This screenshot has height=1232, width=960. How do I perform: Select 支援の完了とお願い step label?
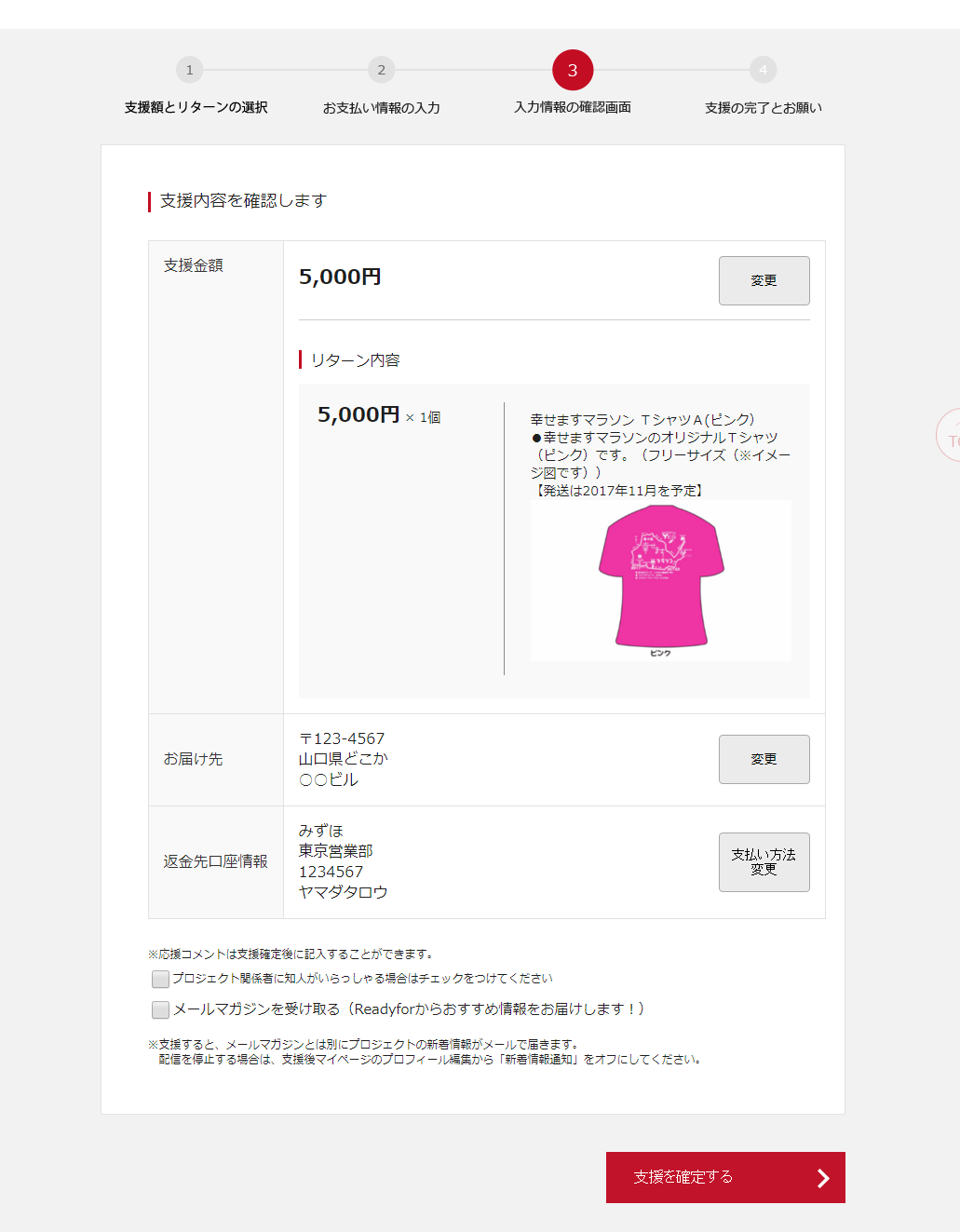coord(764,108)
